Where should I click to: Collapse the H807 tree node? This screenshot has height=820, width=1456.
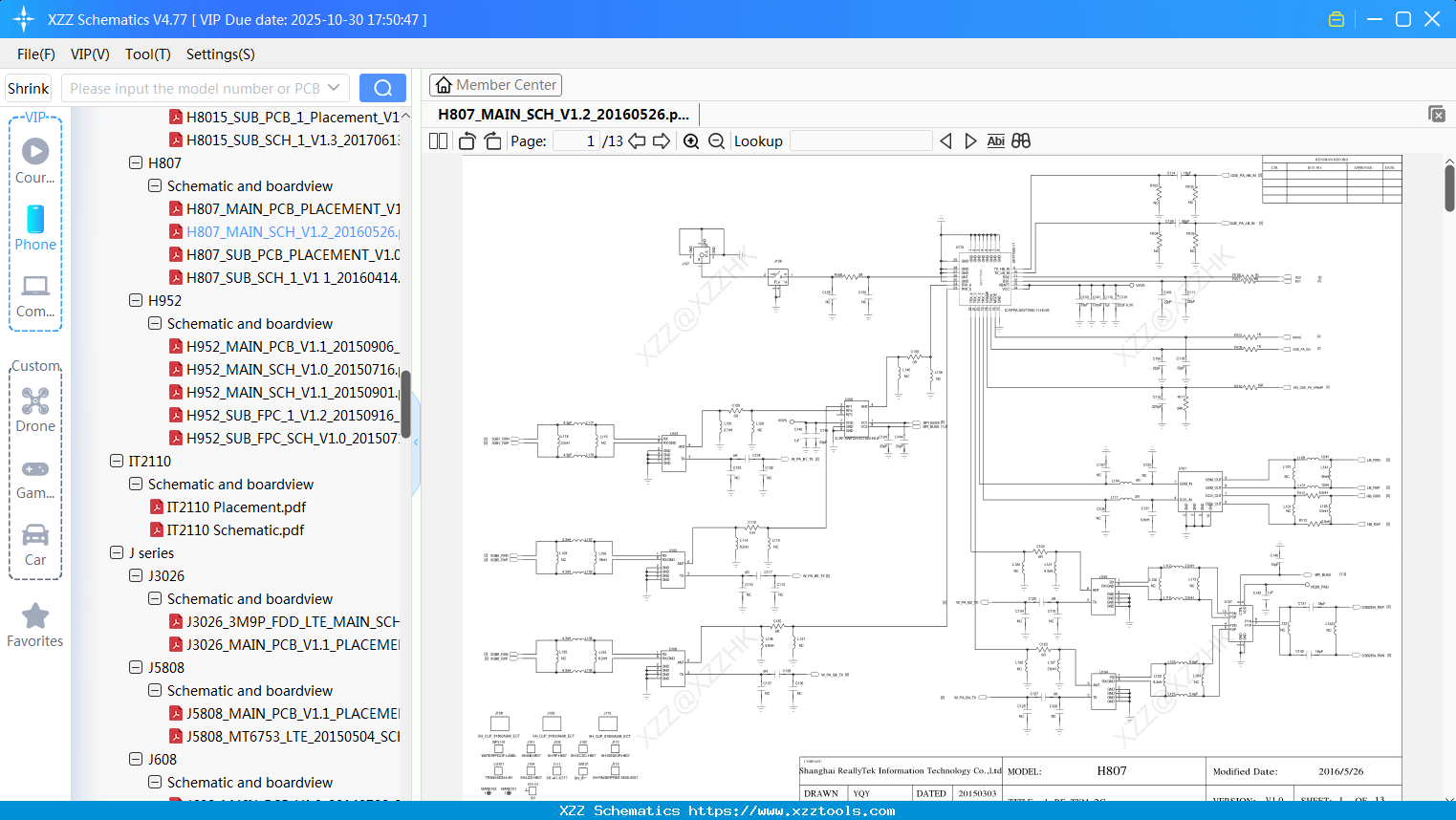point(135,162)
